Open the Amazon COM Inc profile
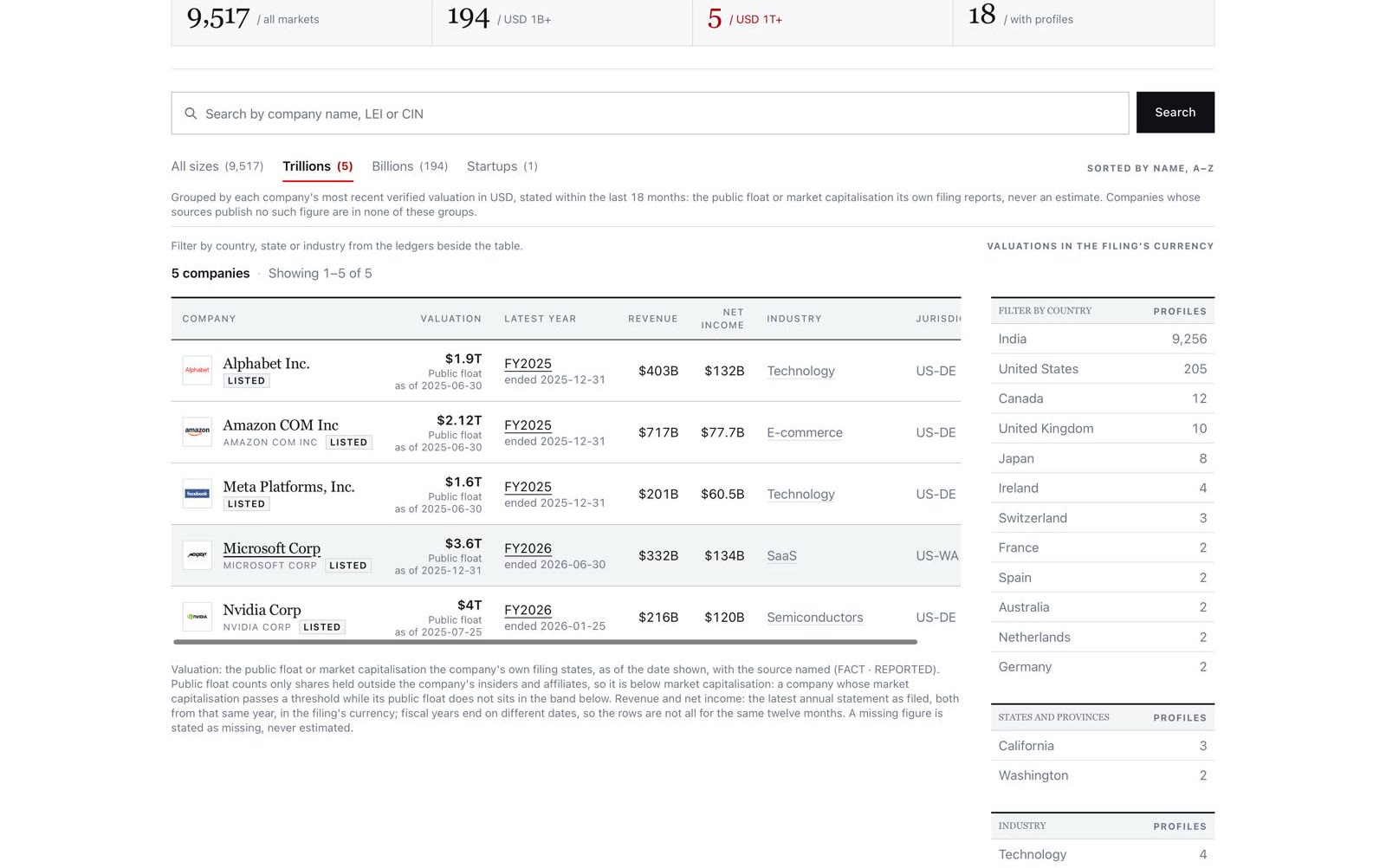 click(x=280, y=425)
